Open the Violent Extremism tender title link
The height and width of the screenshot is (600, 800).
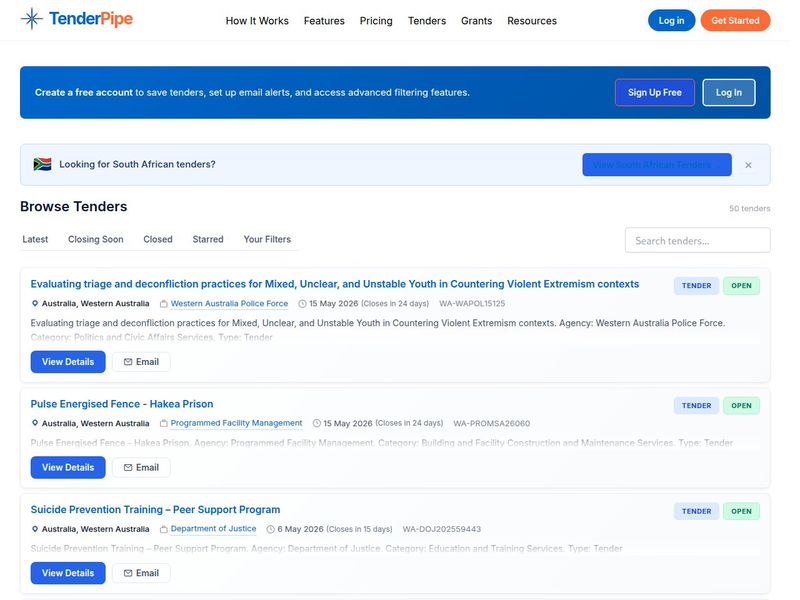point(335,284)
